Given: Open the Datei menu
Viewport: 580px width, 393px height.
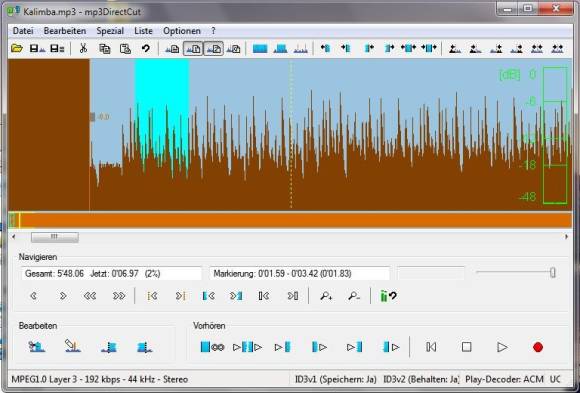Looking at the screenshot, I should (x=23, y=31).
